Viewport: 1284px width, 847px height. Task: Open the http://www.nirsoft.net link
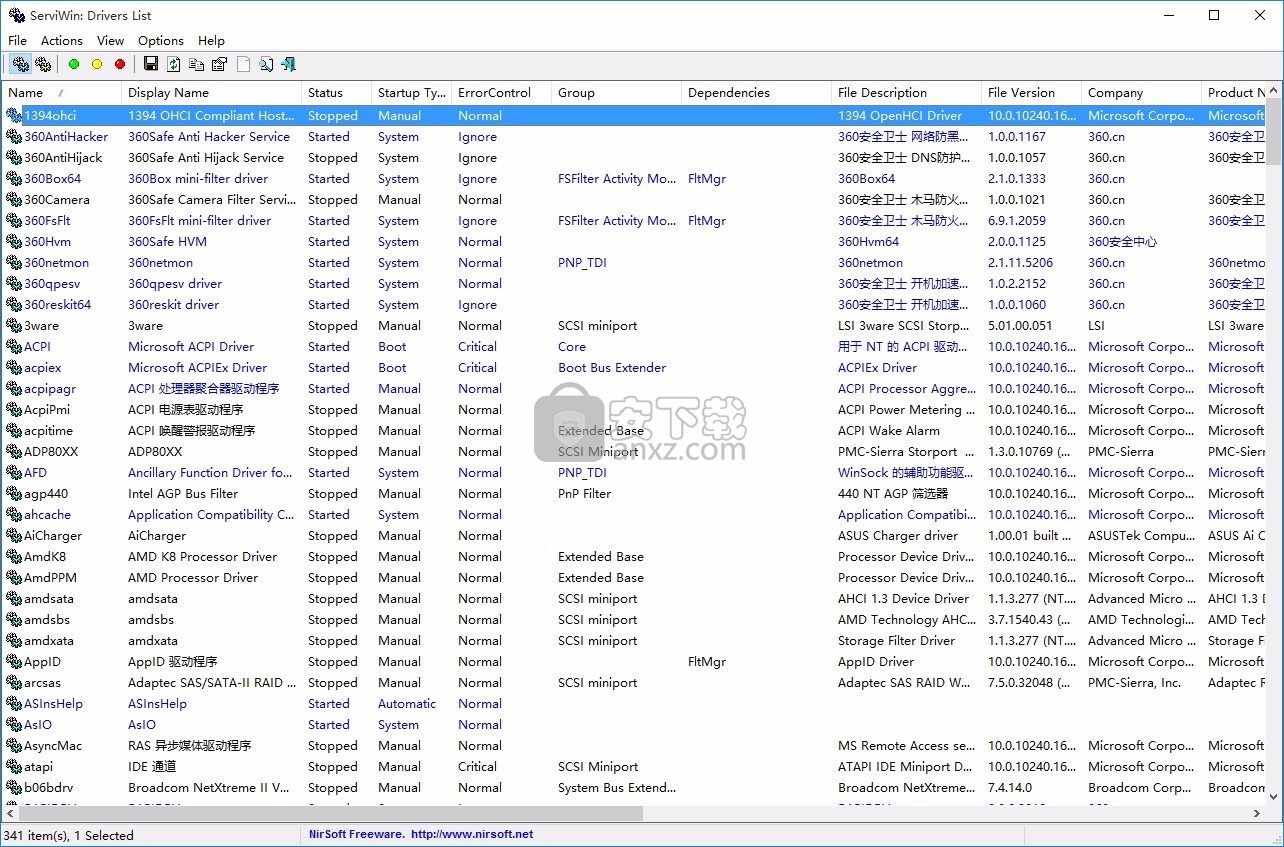click(471, 834)
